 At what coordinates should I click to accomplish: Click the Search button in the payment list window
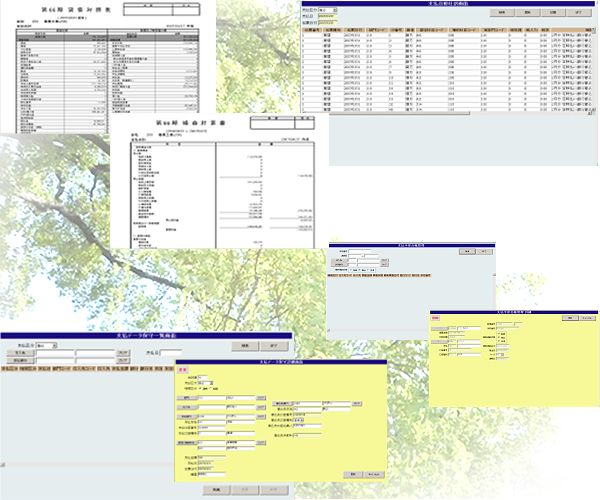pos(242,346)
